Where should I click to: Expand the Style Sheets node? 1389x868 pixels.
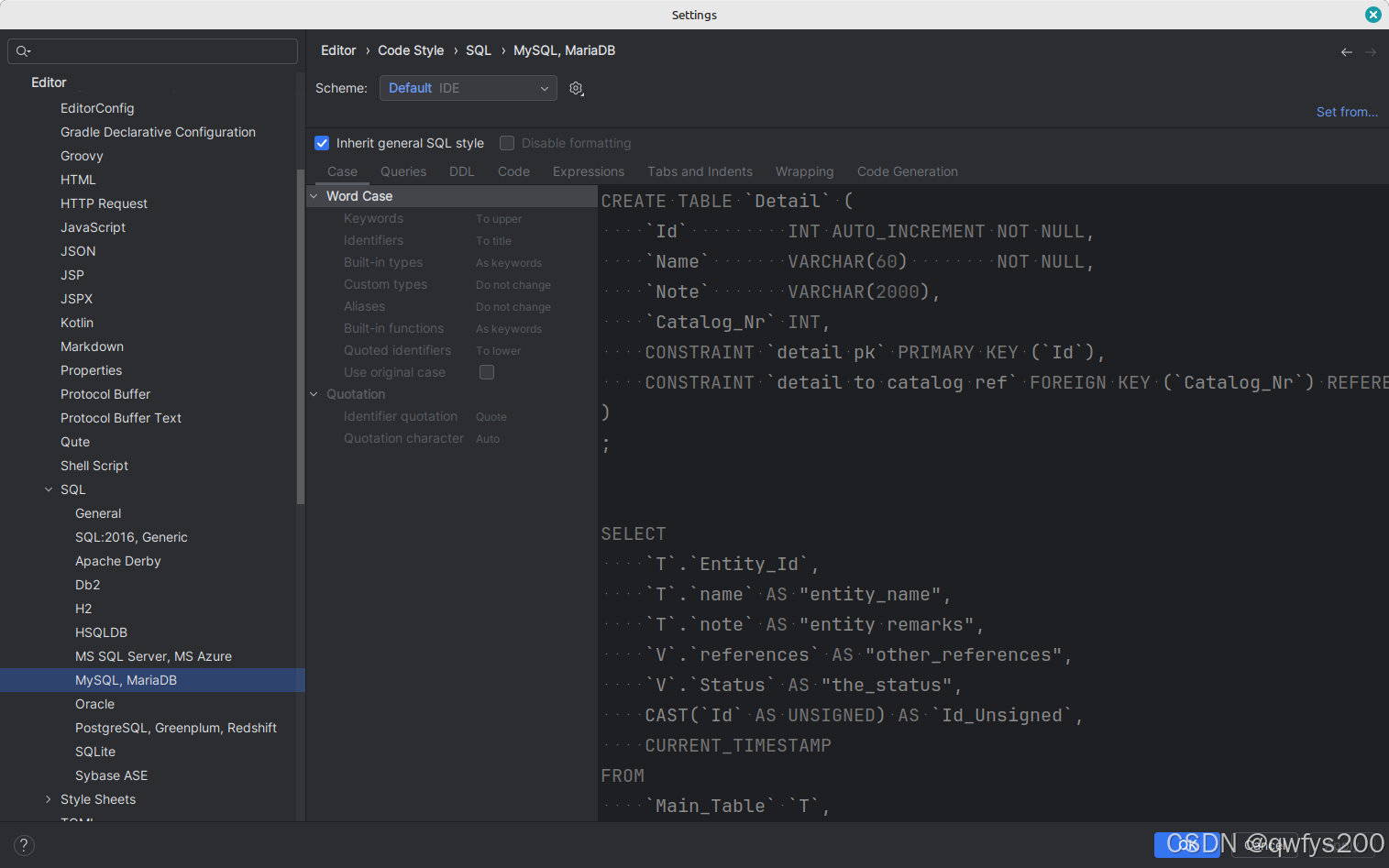[49, 799]
